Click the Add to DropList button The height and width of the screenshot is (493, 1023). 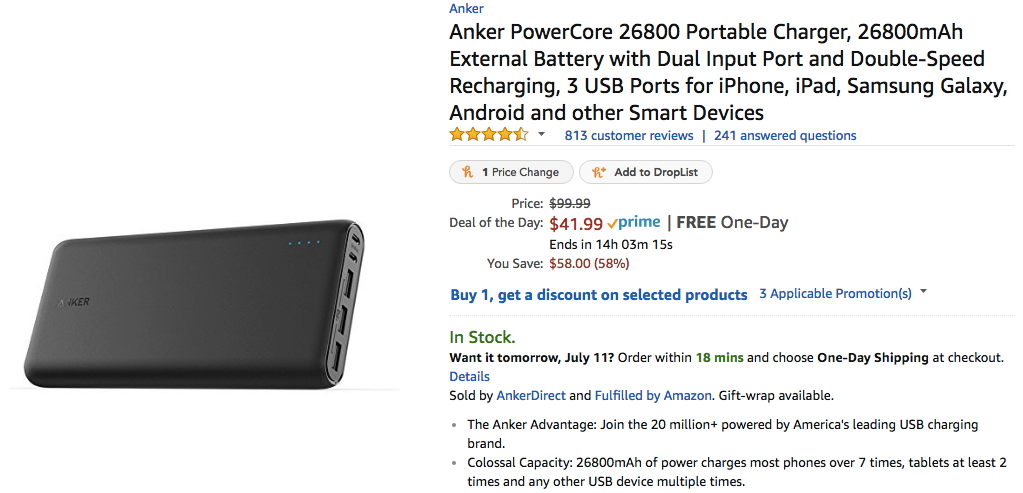pos(646,172)
